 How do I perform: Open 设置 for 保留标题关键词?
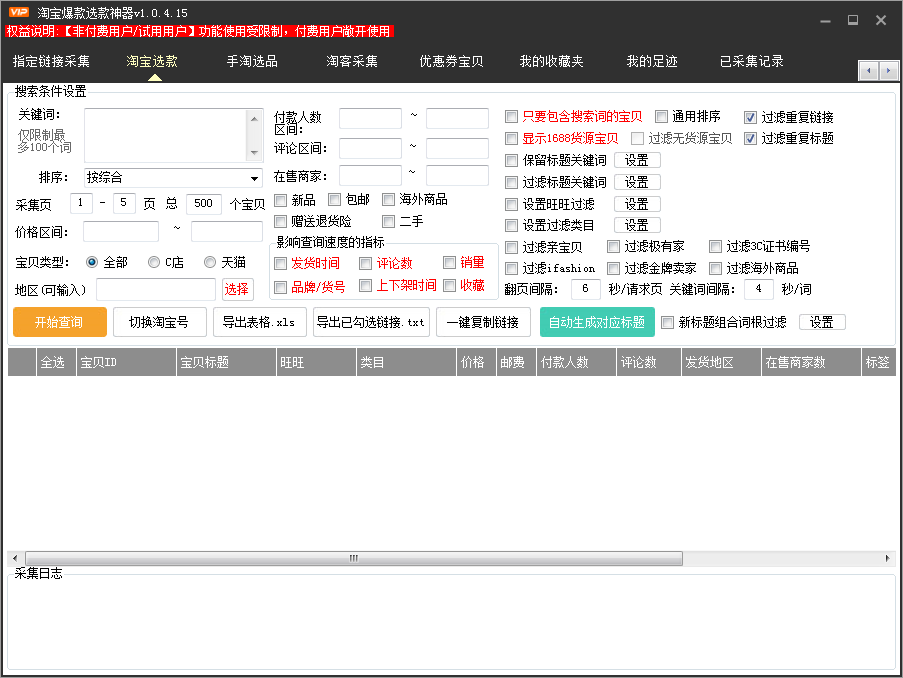(x=637, y=160)
